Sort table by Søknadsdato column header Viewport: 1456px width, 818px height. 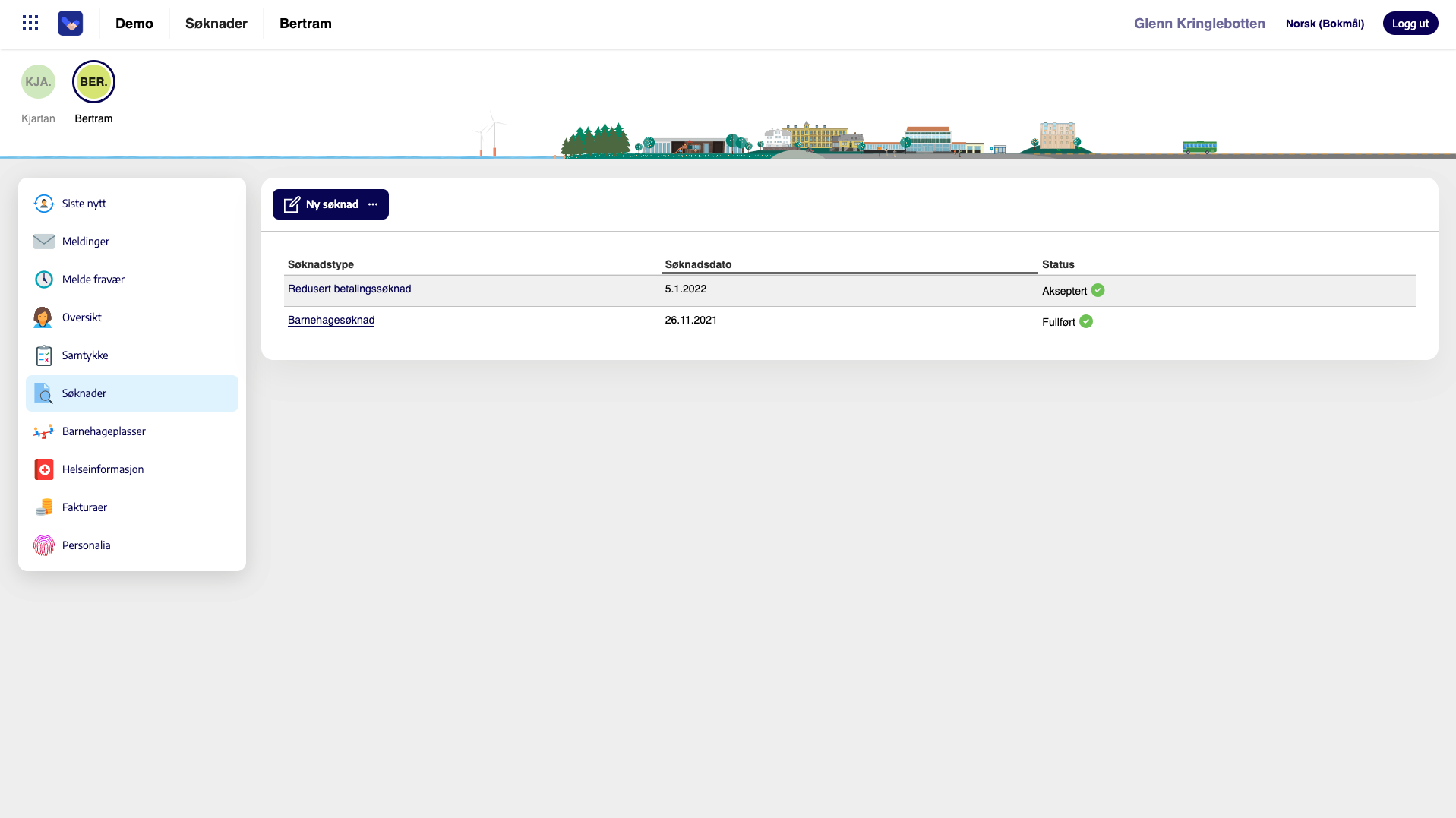click(698, 264)
